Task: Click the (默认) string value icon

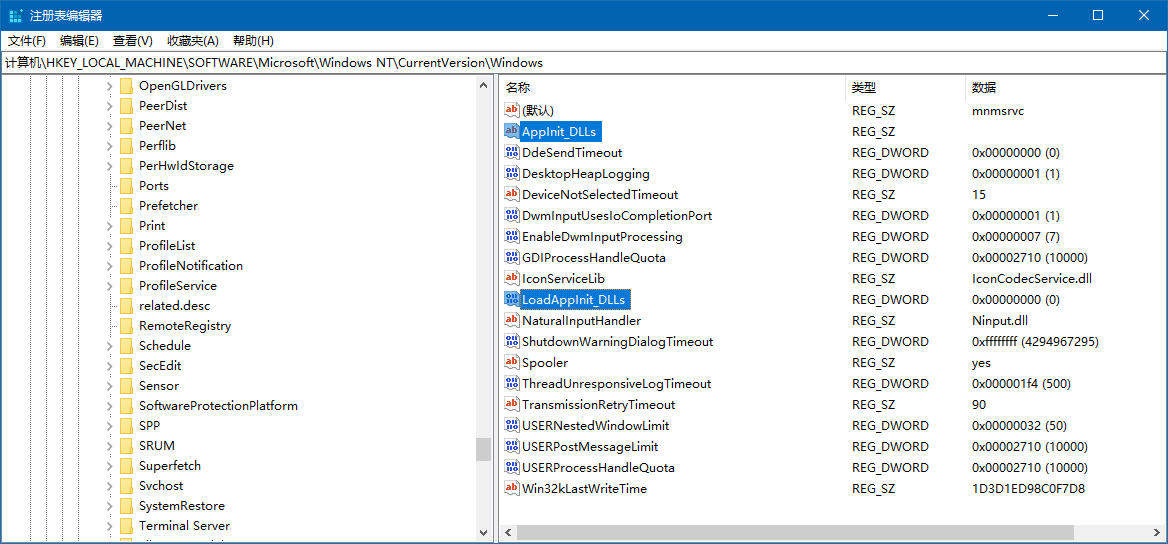Action: tap(512, 110)
